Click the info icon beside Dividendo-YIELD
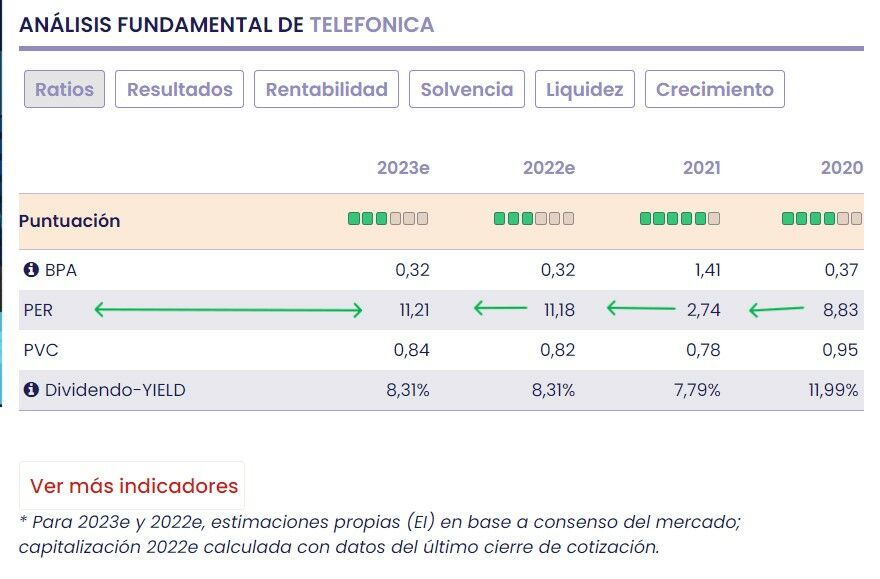This screenshot has width=880, height=579. click(31, 390)
